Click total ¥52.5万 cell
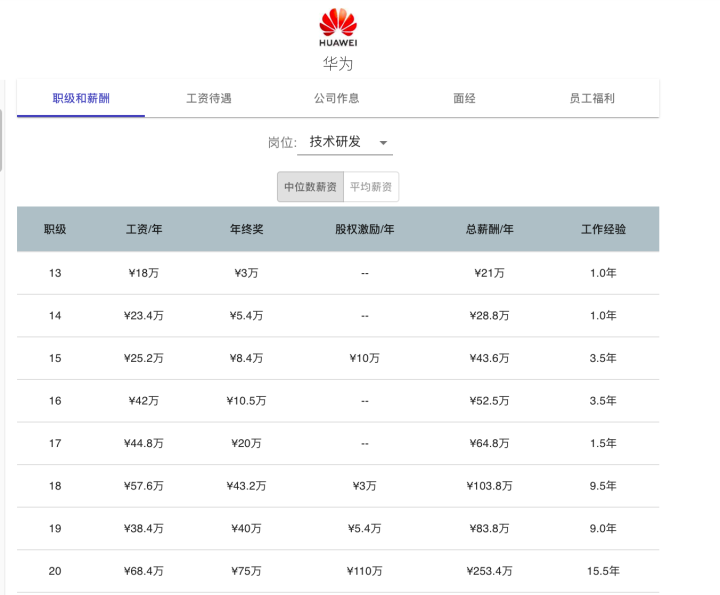Viewport: 720px width, 595px height. point(489,401)
